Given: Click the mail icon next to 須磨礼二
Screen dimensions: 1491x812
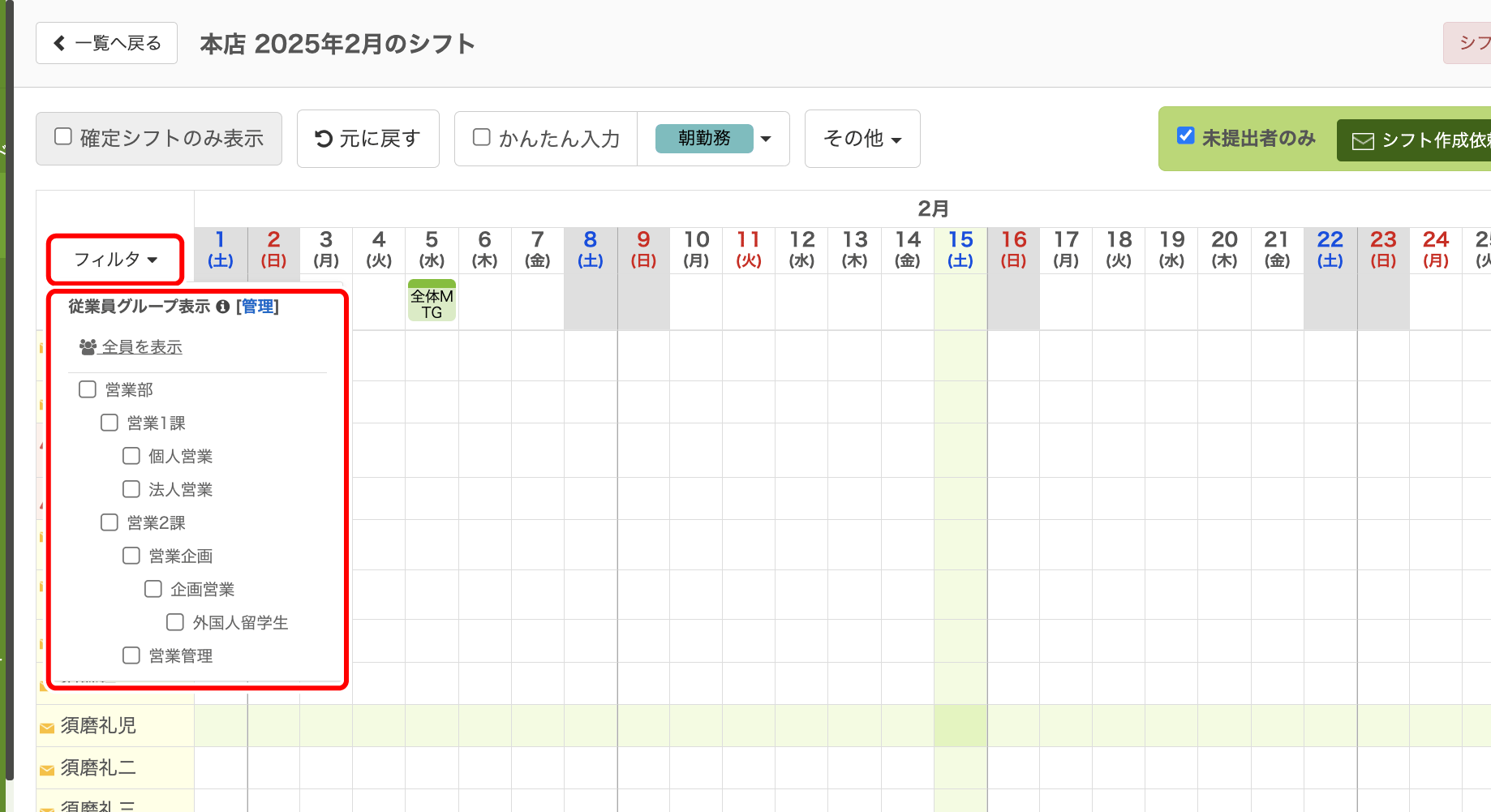Looking at the screenshot, I should 47,770.
